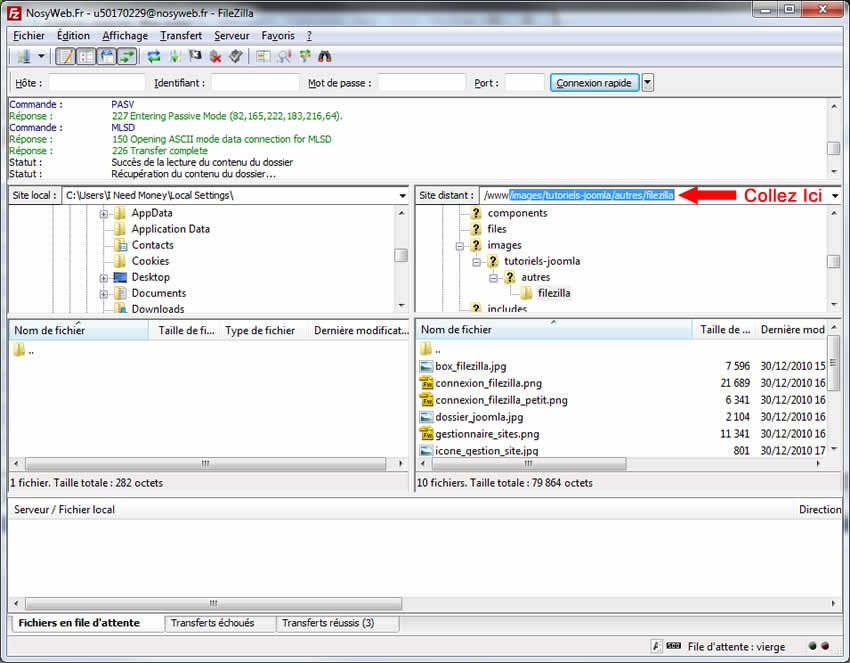Cancel the current operation icon
This screenshot has width=850, height=663.
pyautogui.click(x=195, y=56)
